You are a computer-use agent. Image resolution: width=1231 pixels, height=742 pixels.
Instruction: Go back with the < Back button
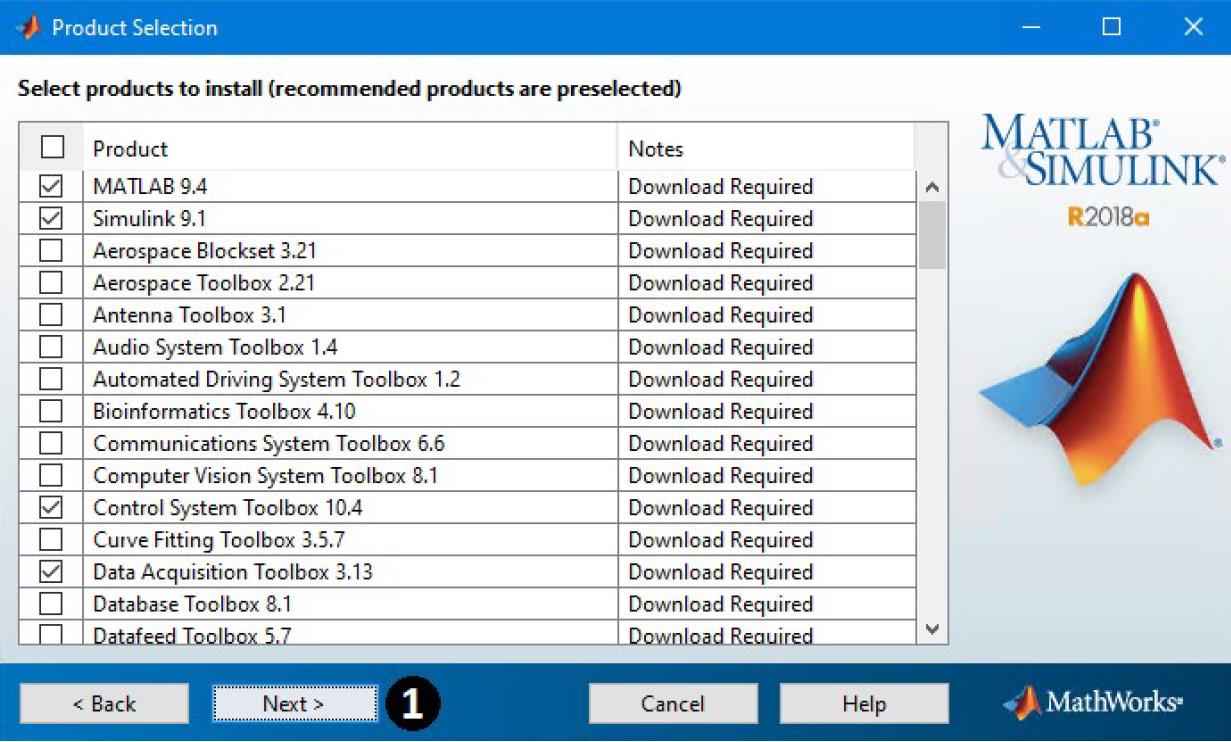point(104,704)
